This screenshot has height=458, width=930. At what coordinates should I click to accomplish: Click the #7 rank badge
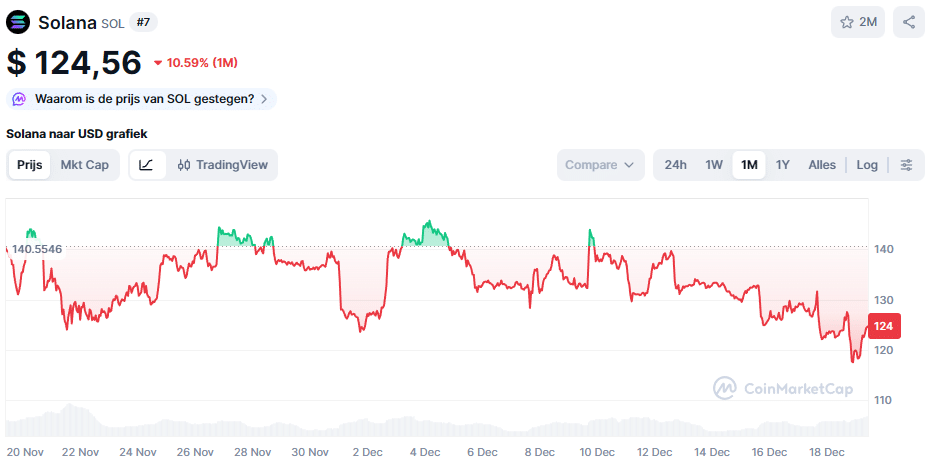pyautogui.click(x=143, y=22)
